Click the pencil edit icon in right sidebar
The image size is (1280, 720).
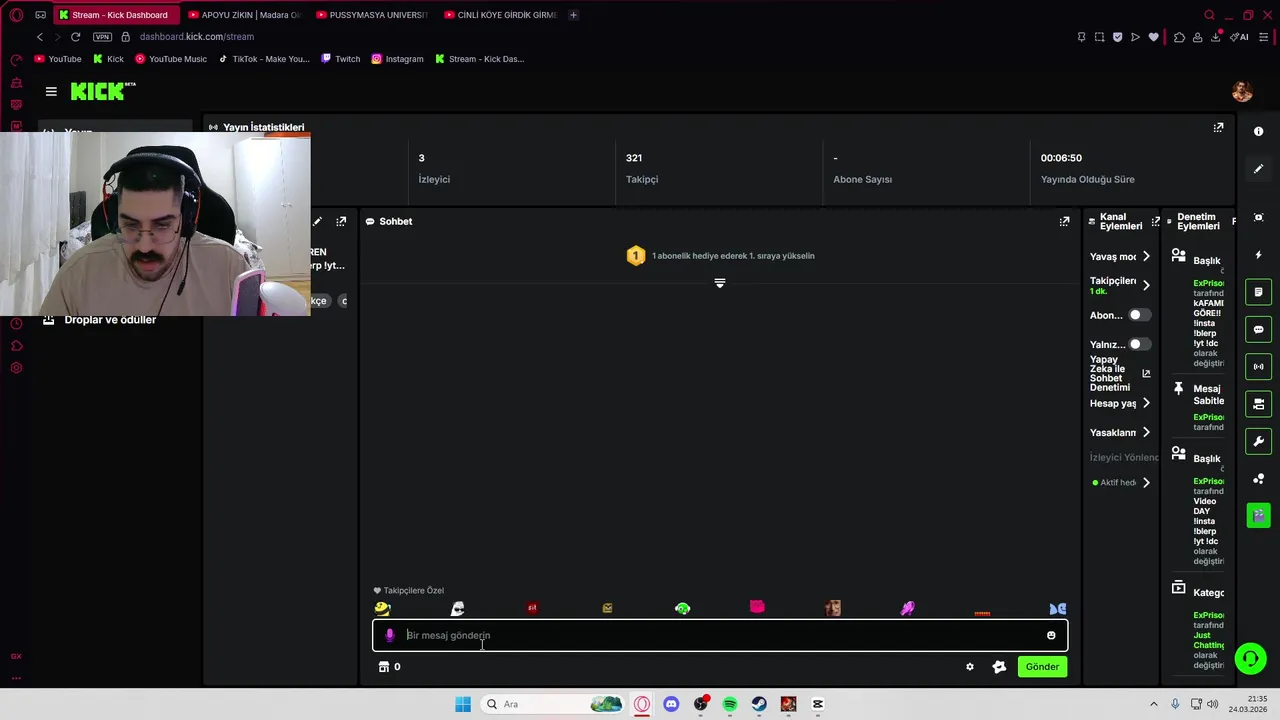tap(1258, 169)
